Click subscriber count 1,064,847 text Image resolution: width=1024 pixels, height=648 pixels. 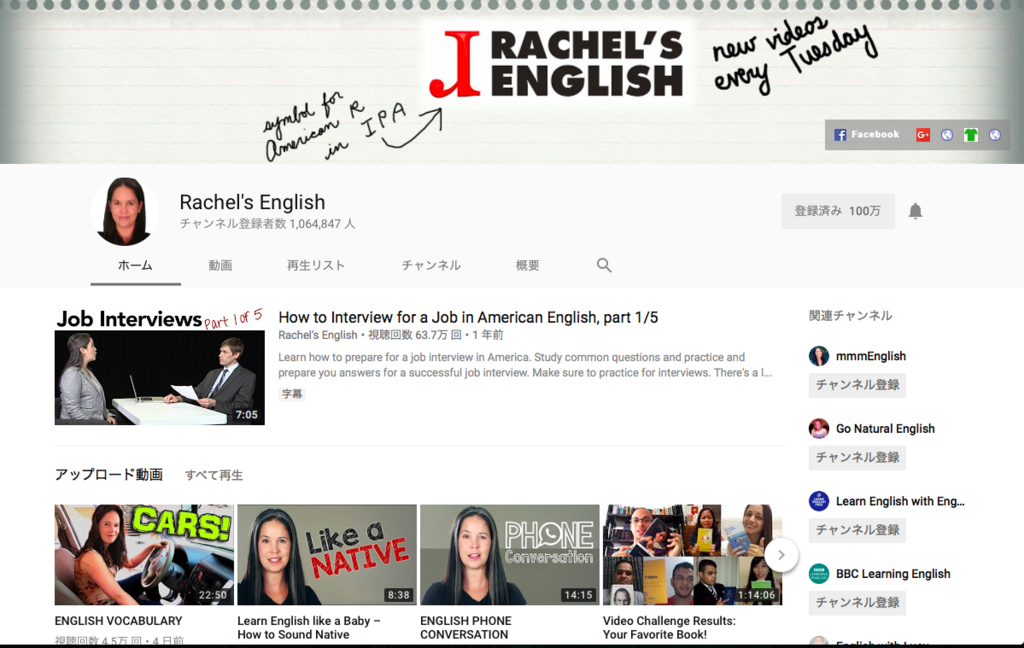(x=268, y=223)
